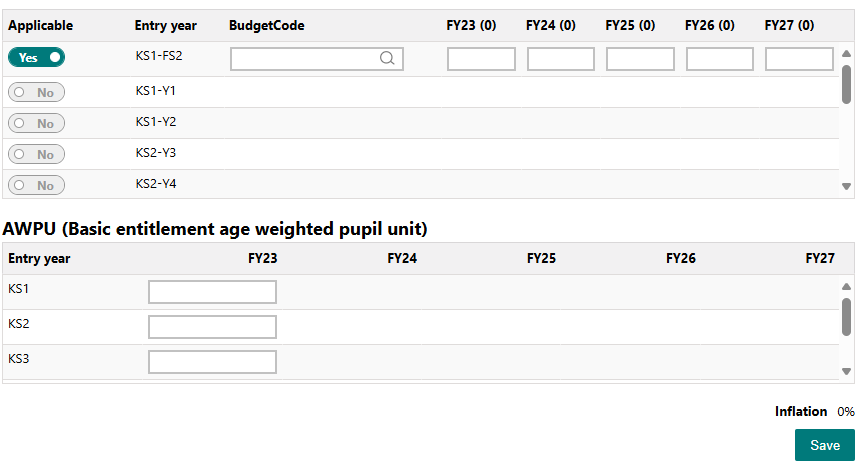The width and height of the screenshot is (861, 467).
Task: Click the BudgetCode lookup field for KS1-FS2
Action: click(317, 59)
